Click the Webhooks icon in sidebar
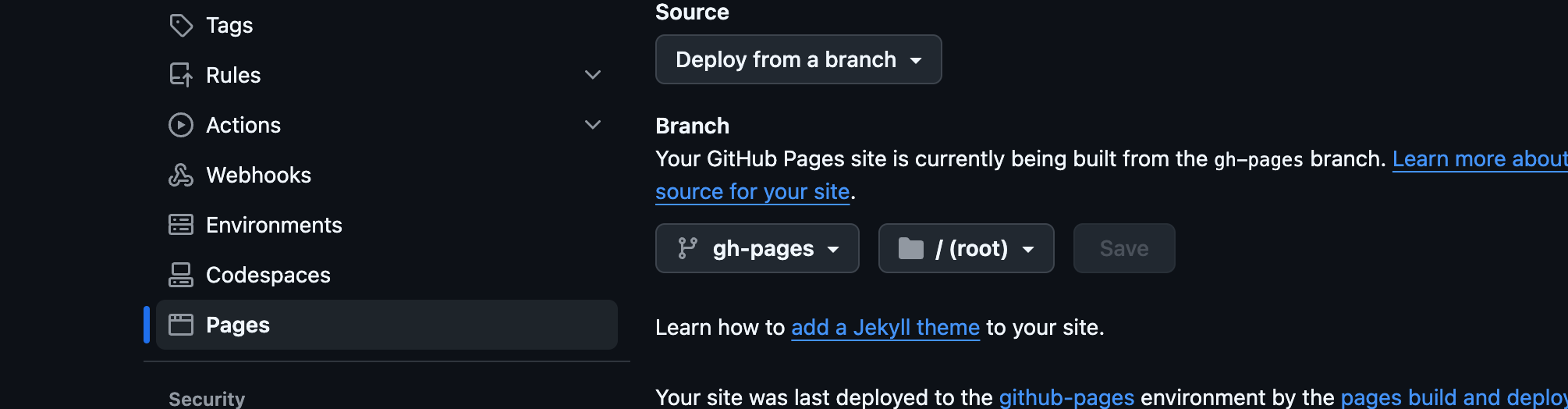This screenshot has height=409, width=1568. click(x=181, y=175)
